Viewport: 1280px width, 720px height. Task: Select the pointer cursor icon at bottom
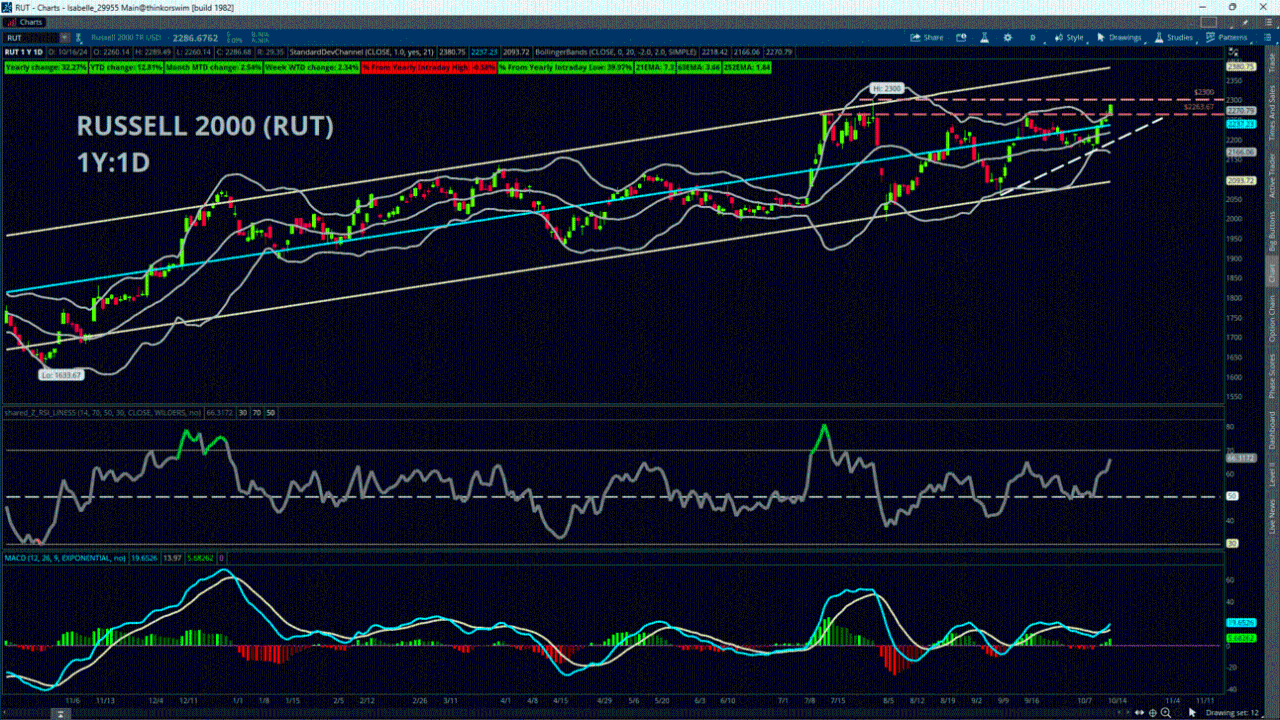pos(1192,712)
